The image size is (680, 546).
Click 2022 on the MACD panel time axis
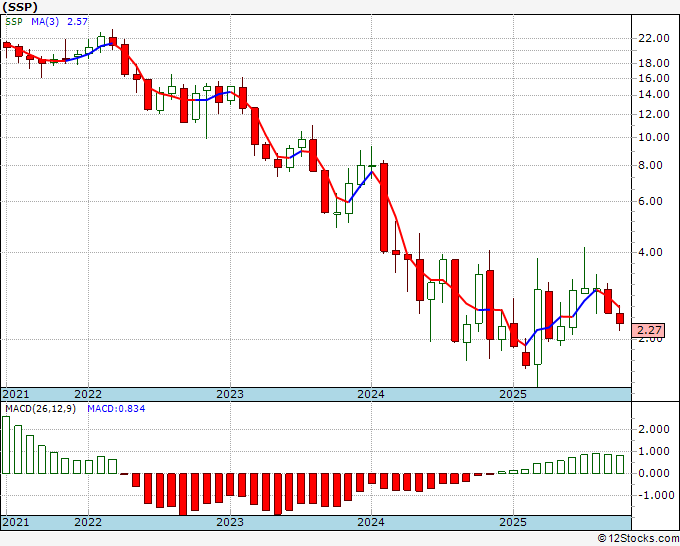tap(88, 522)
